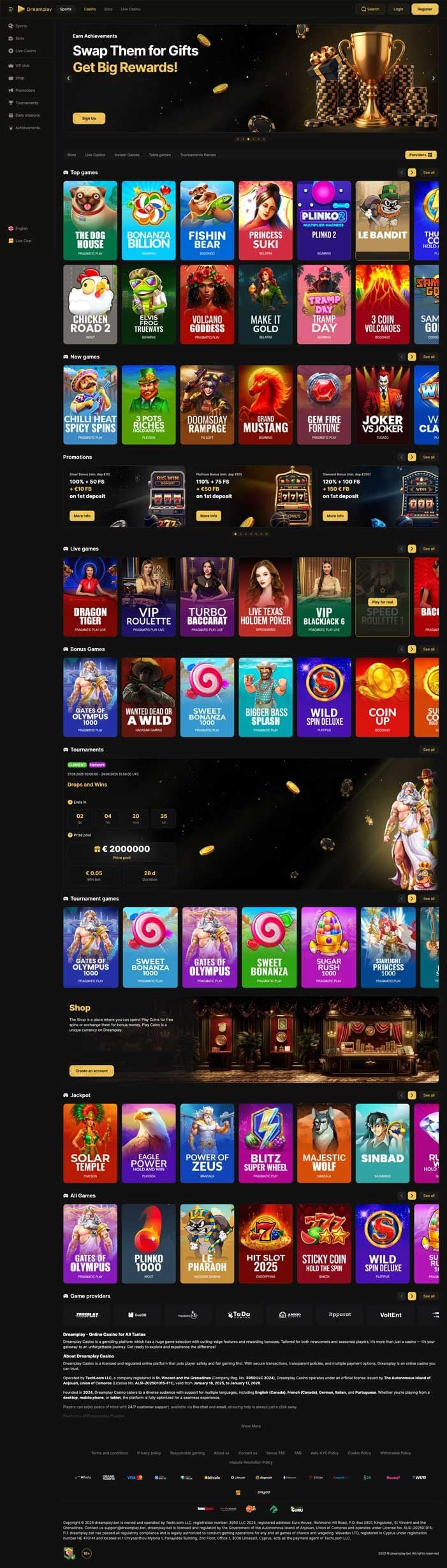The width and height of the screenshot is (447, 1568).
Task: Open the Achievements sidebar icon
Action: 11,128
